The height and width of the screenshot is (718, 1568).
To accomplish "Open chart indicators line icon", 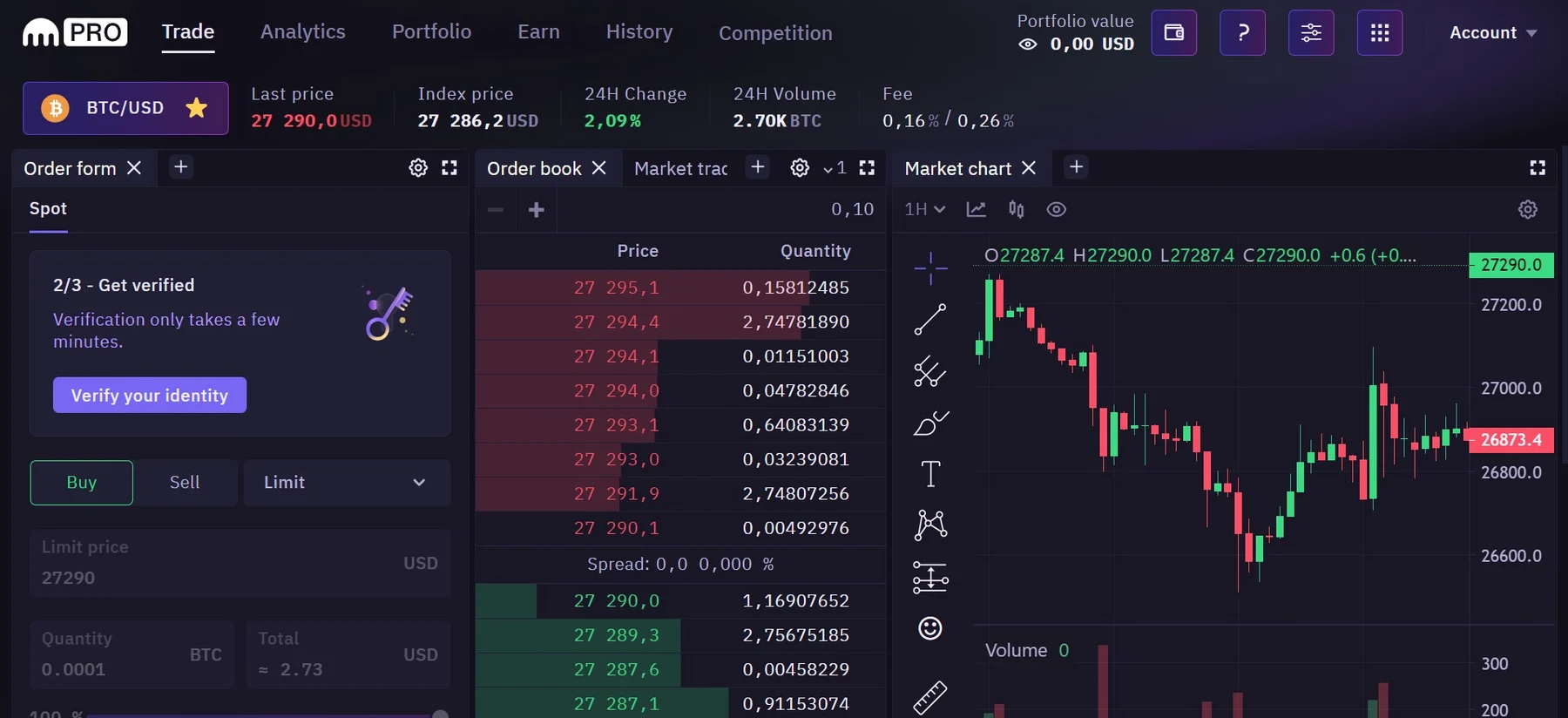I will pyautogui.click(x=977, y=209).
